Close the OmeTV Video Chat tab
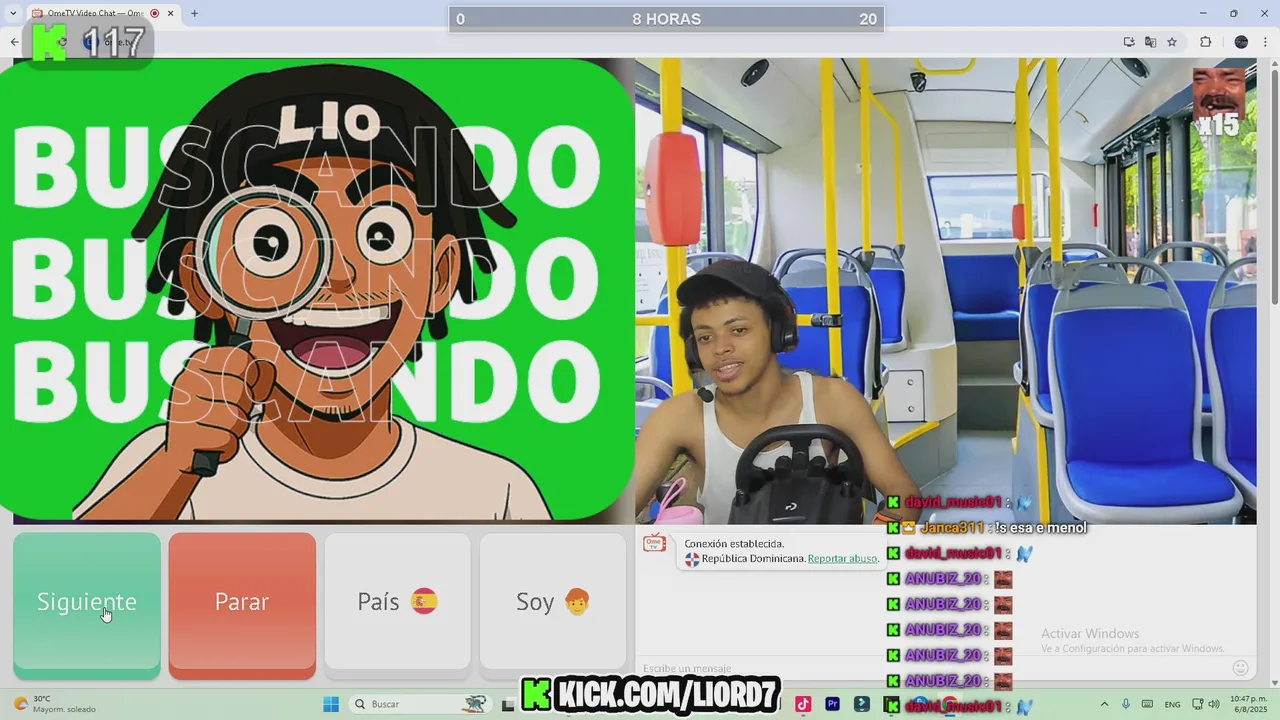 170,13
